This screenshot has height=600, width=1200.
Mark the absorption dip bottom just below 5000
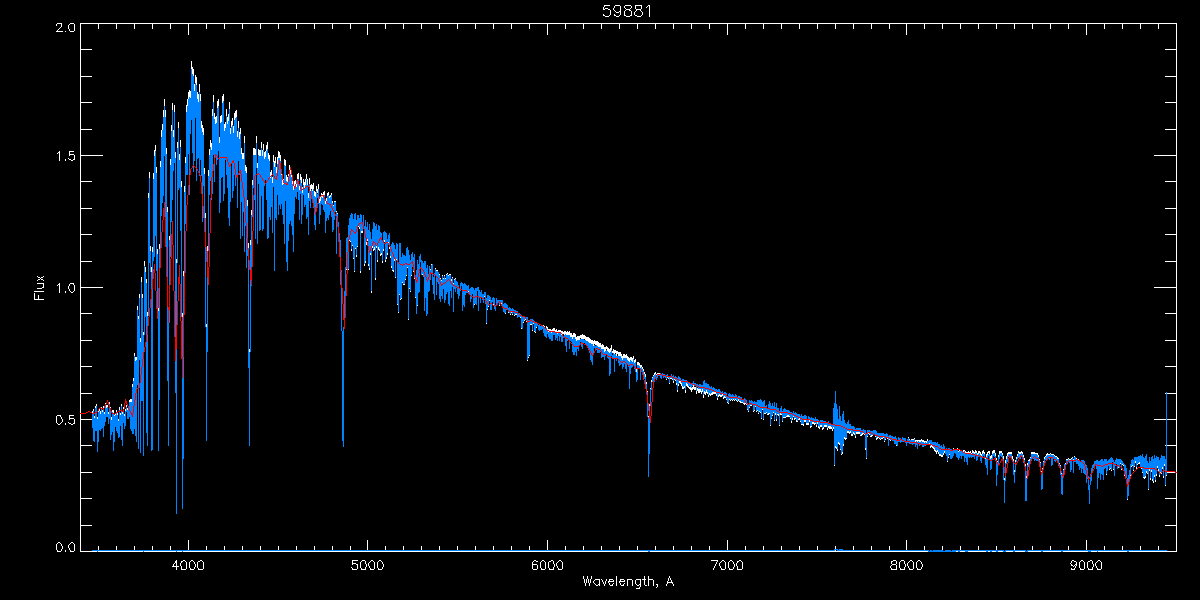coord(343,443)
